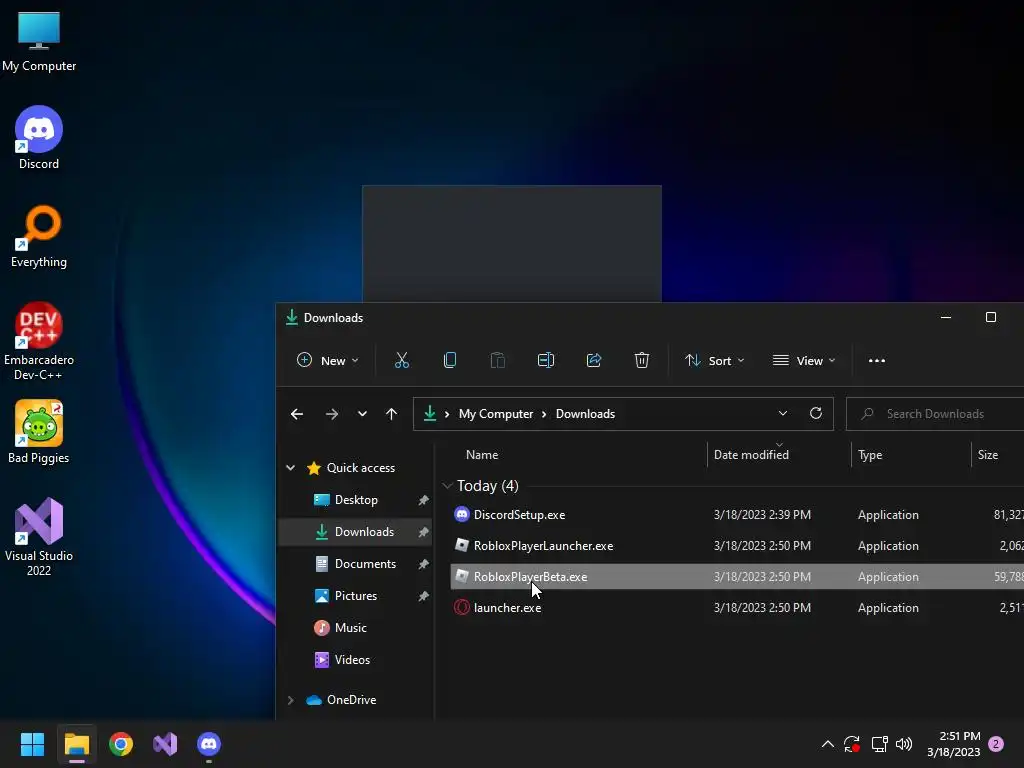Launch Google Chrome from the taskbar

pyautogui.click(x=121, y=744)
